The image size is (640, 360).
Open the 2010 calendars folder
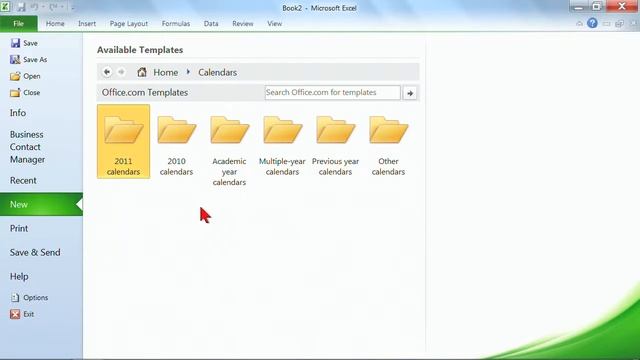pos(176,146)
